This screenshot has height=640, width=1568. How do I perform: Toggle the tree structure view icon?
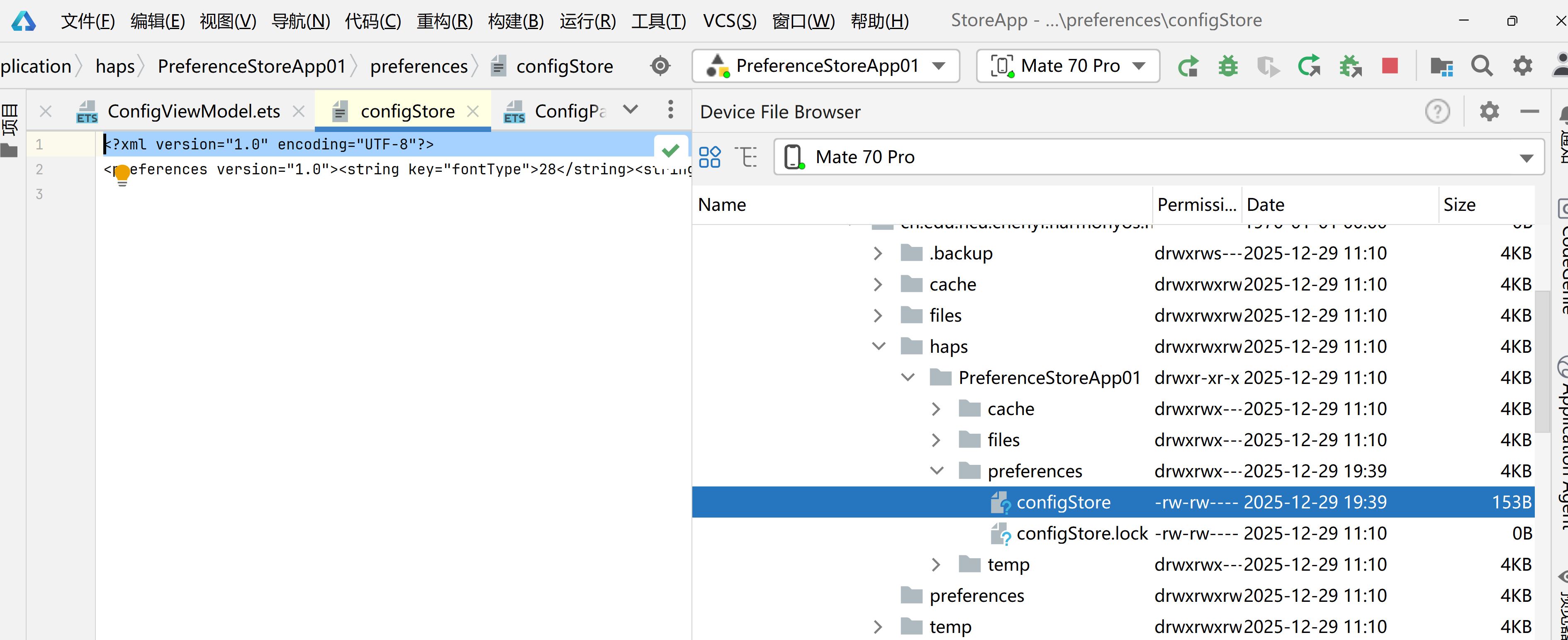click(746, 157)
